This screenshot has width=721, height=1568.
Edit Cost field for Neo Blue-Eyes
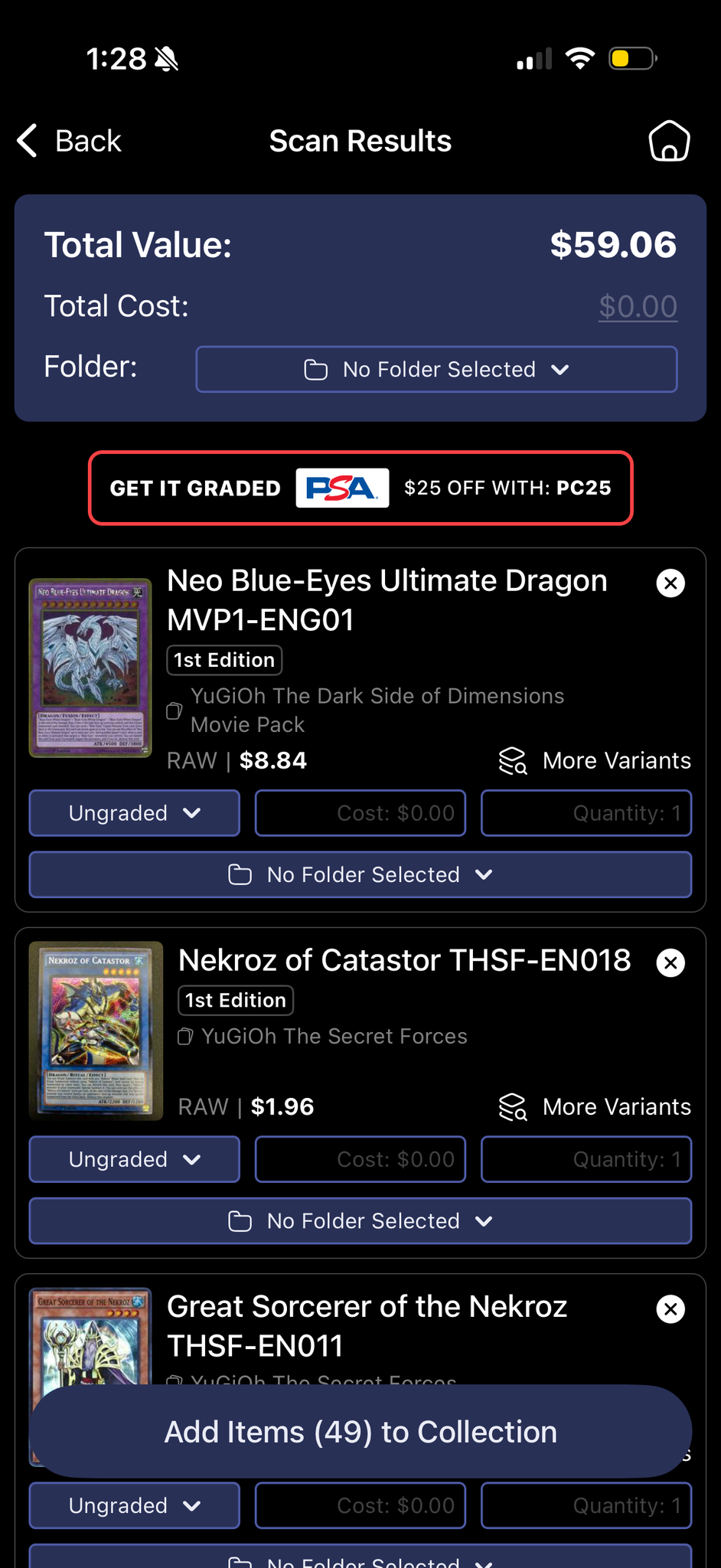[x=360, y=813]
